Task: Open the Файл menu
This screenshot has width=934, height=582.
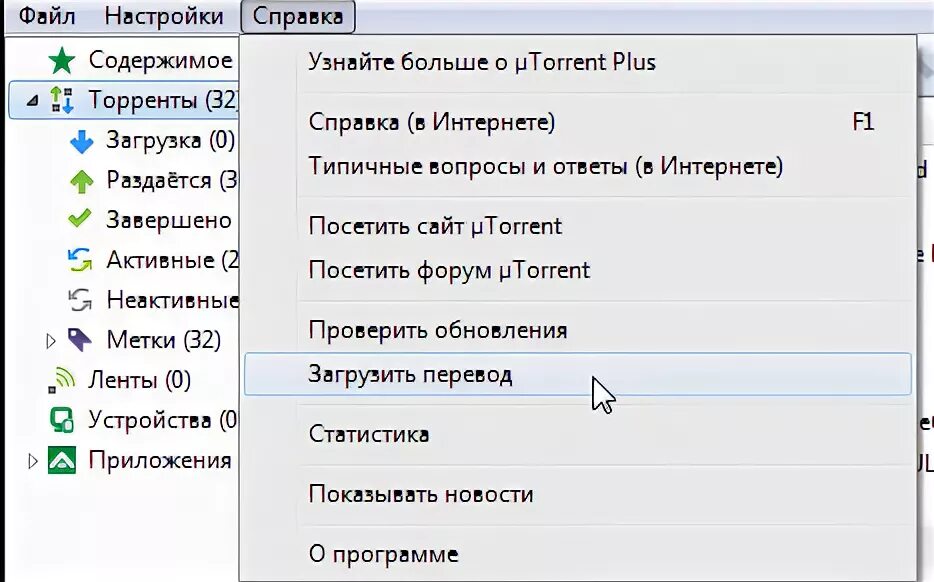Action: [47, 16]
